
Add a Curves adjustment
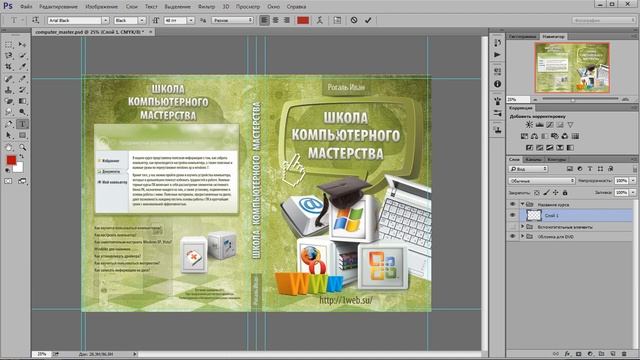click(550, 125)
